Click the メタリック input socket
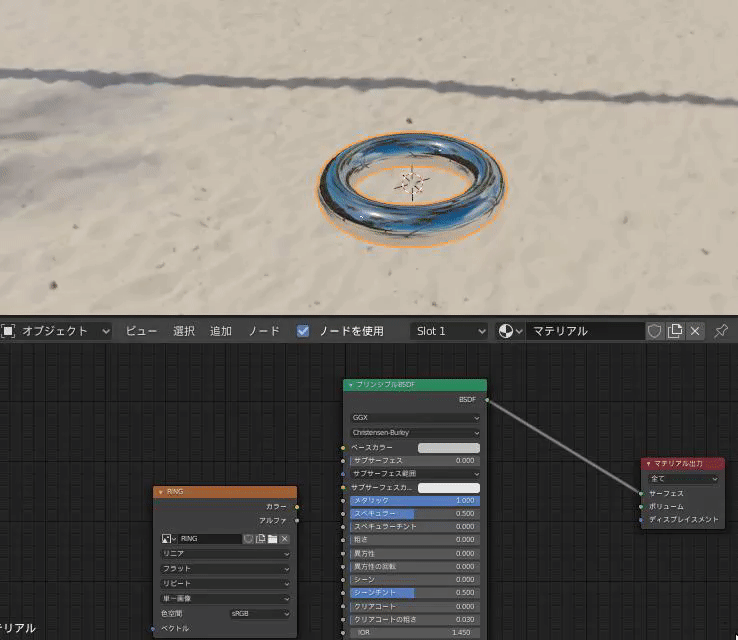The width and height of the screenshot is (738, 640). click(343, 501)
